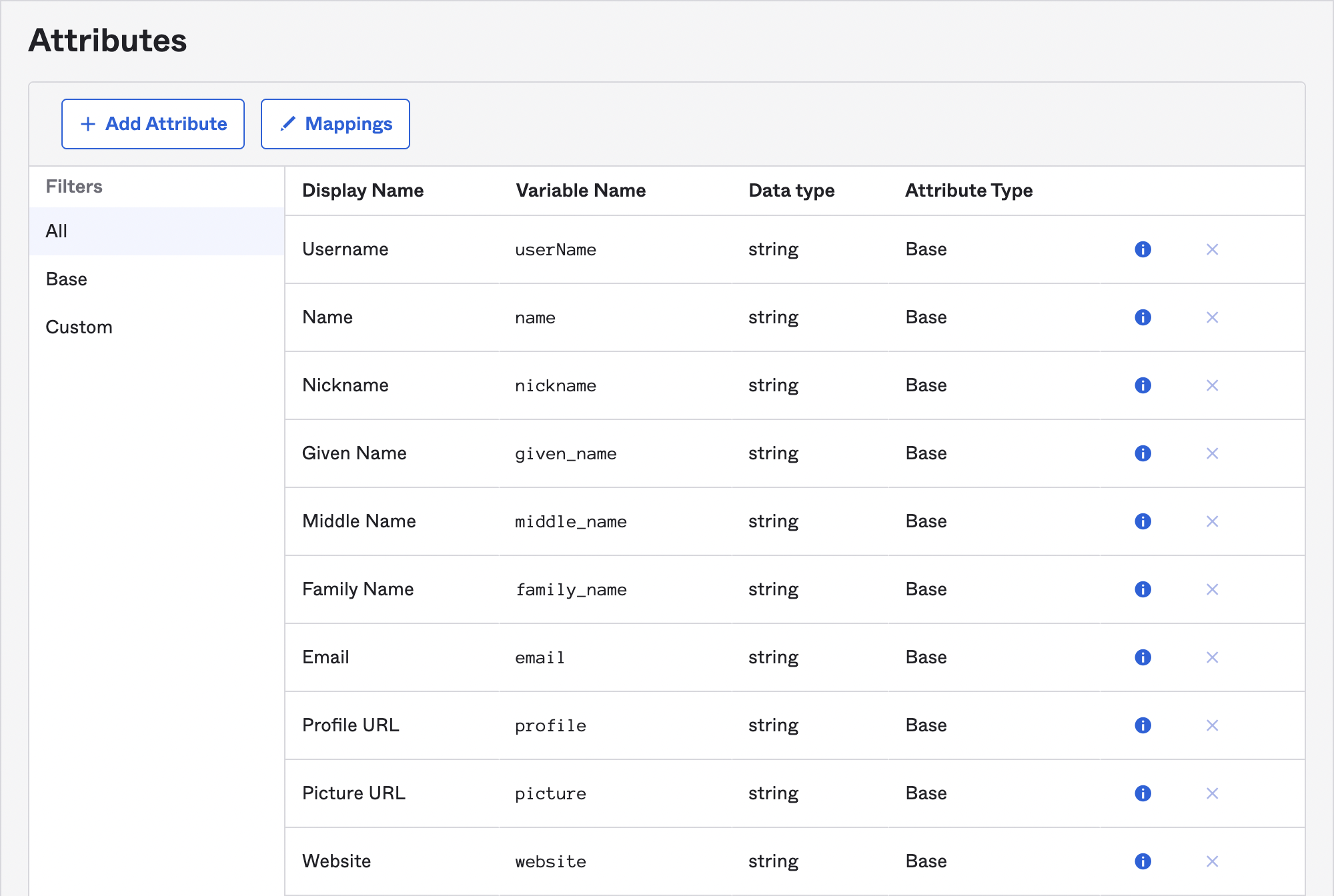The image size is (1334, 896).
Task: Click the Data type column header
Action: [x=791, y=191]
